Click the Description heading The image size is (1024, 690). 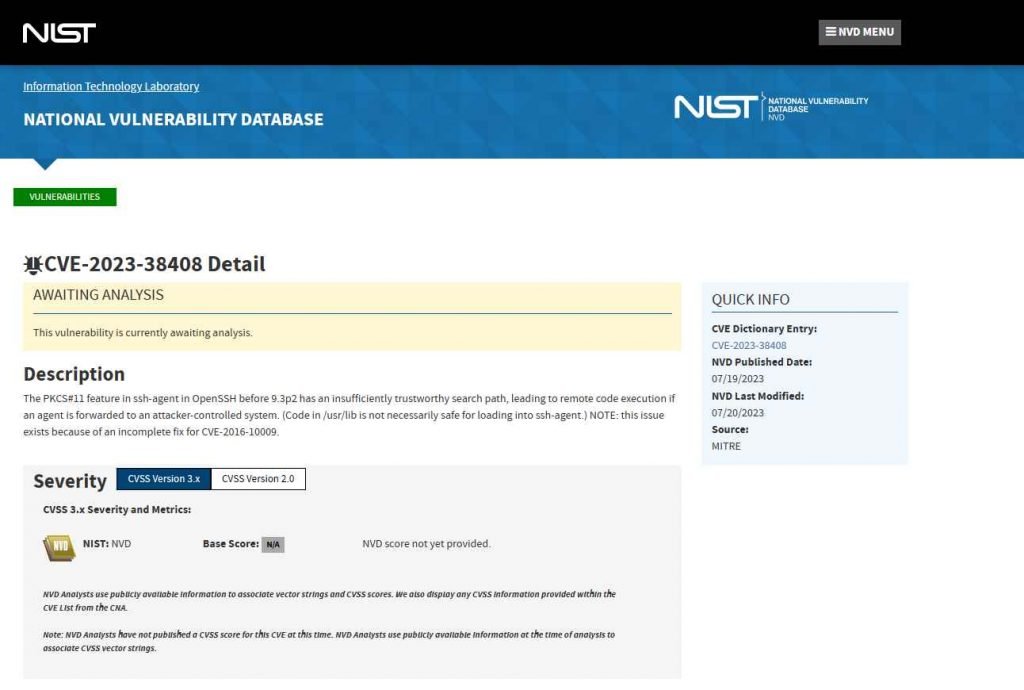click(74, 374)
